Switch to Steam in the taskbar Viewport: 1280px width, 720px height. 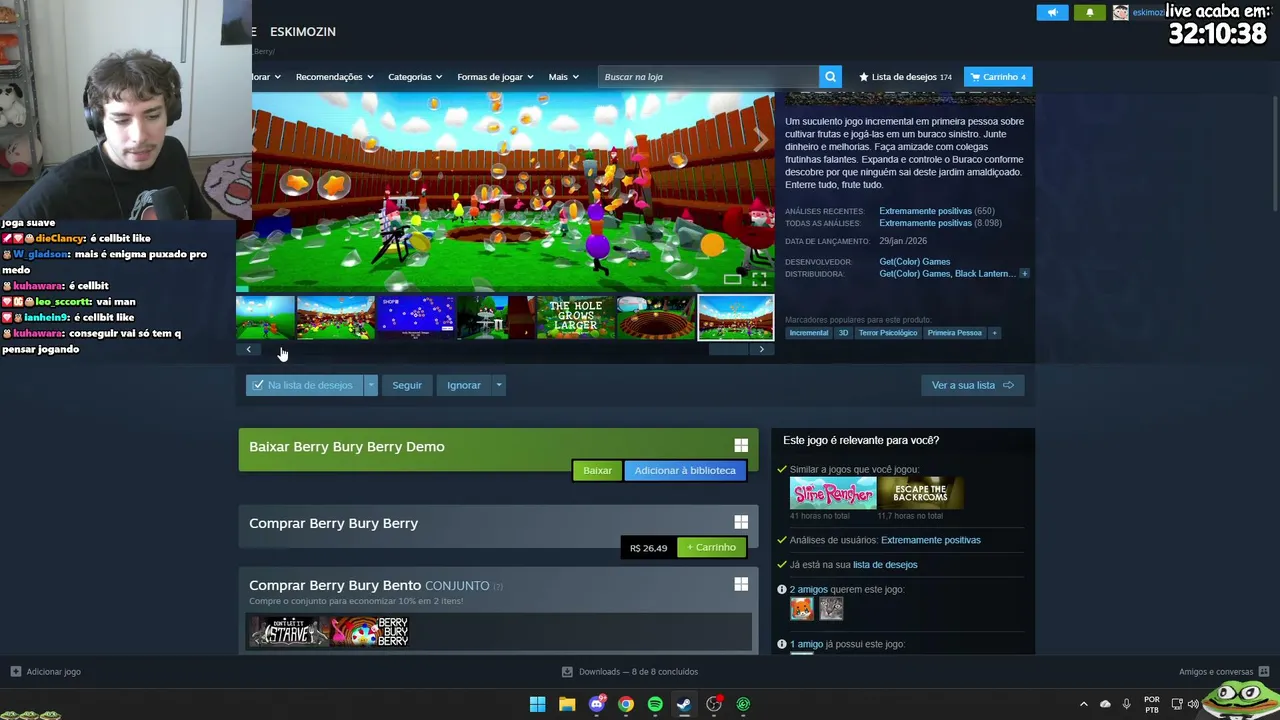[x=684, y=704]
